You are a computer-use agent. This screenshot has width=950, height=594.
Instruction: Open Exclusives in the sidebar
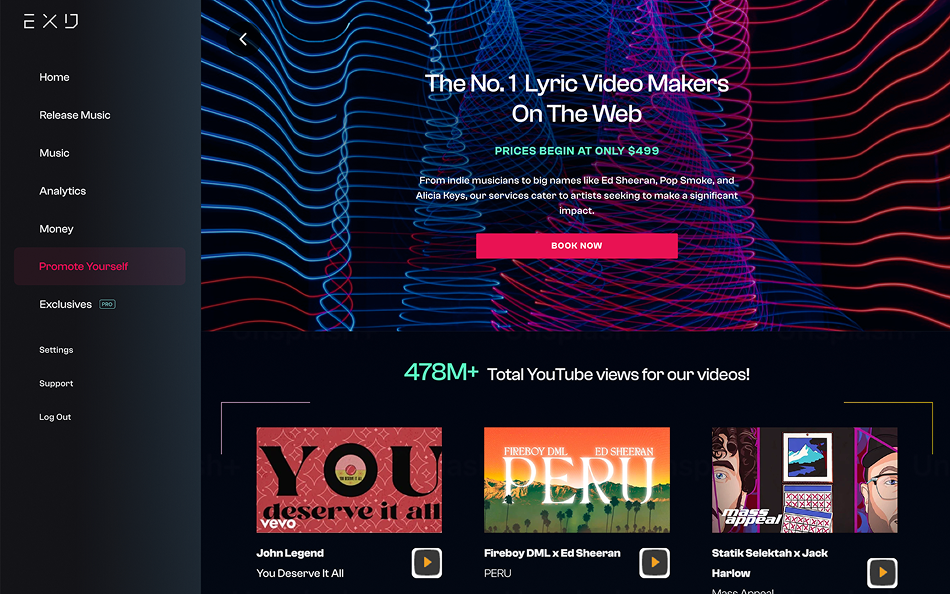click(x=65, y=304)
